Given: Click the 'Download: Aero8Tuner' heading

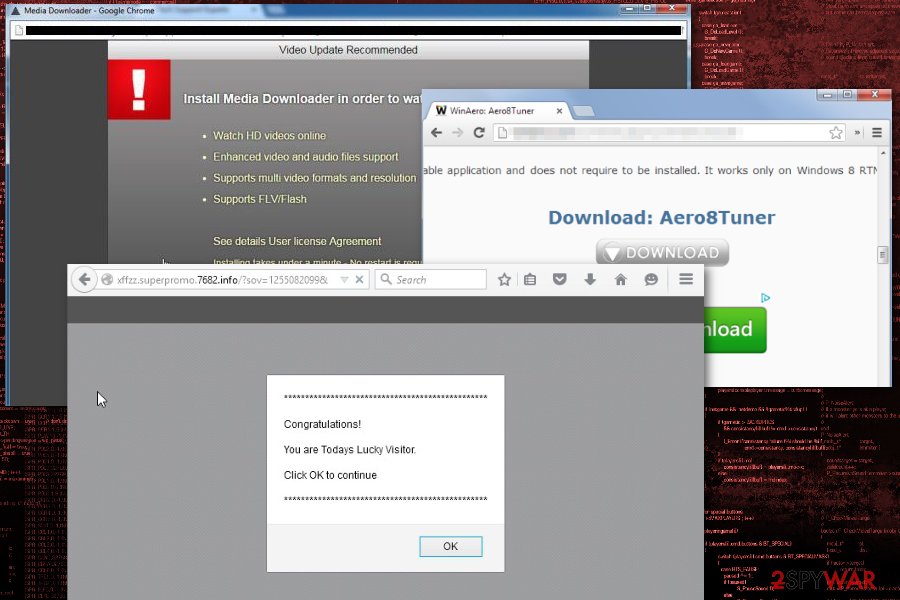Looking at the screenshot, I should tap(661, 218).
